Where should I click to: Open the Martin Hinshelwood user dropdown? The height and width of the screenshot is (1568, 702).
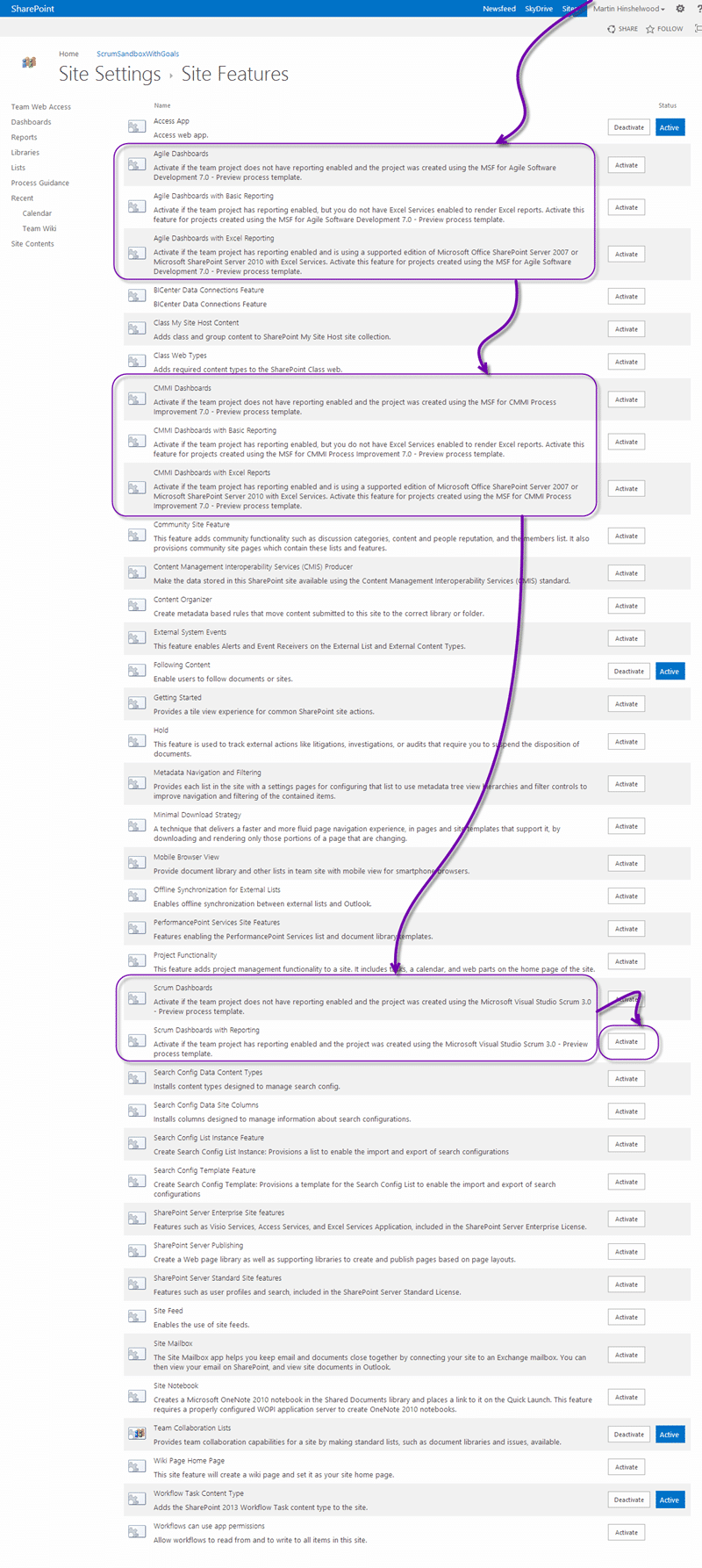(x=629, y=9)
